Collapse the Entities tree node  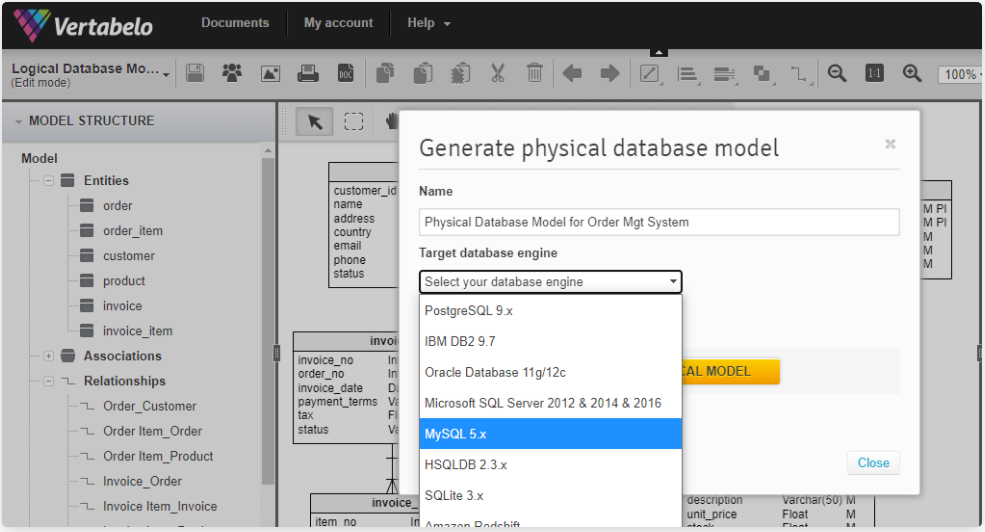(x=48, y=181)
